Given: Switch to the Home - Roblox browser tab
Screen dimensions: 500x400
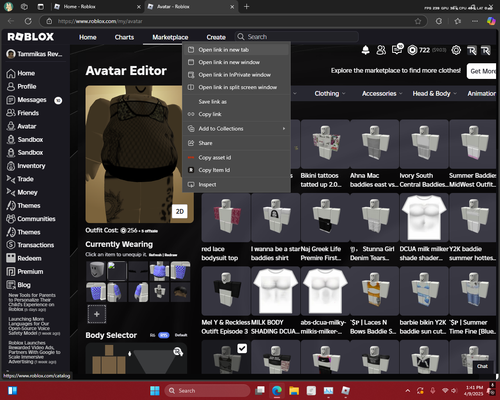Looking at the screenshot, I should click(97, 7).
